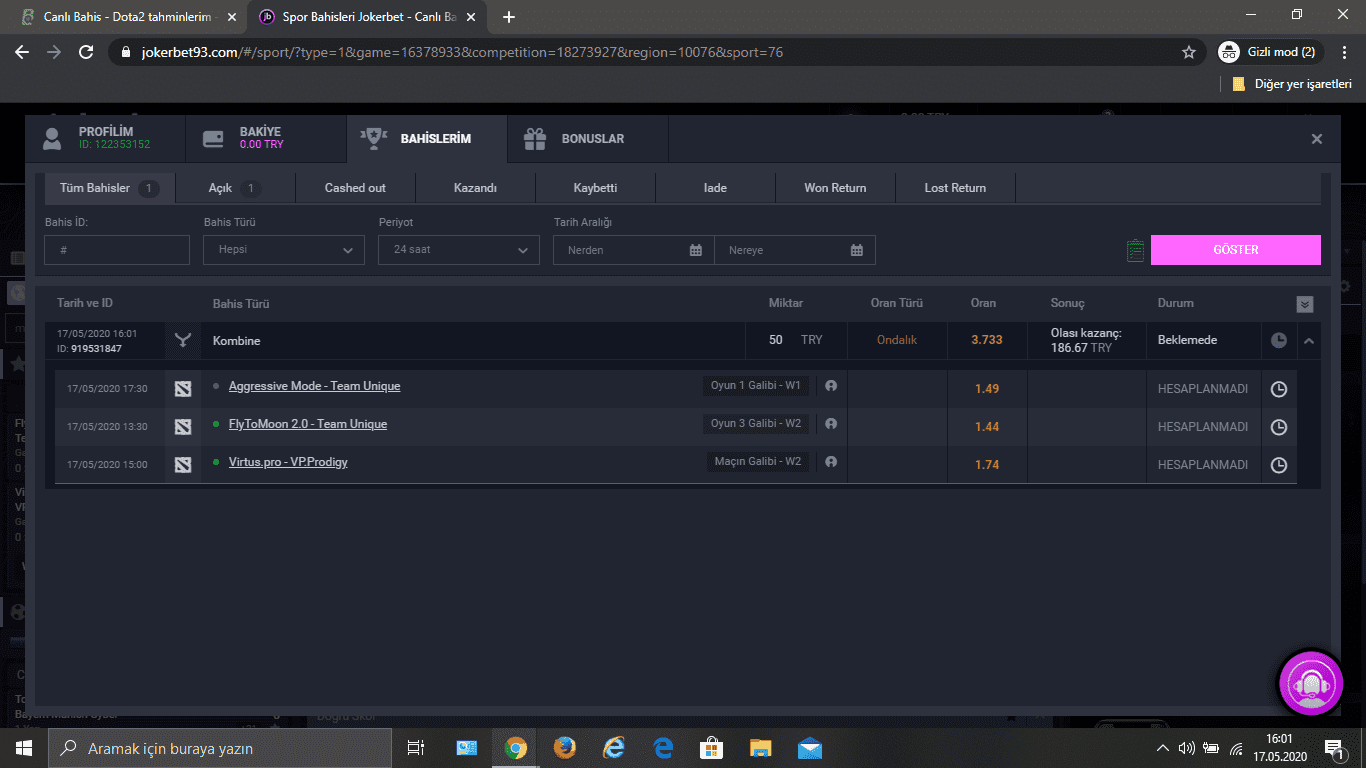The image size is (1366, 768).
Task: Click the total odds 3.733
Action: [x=986, y=340]
